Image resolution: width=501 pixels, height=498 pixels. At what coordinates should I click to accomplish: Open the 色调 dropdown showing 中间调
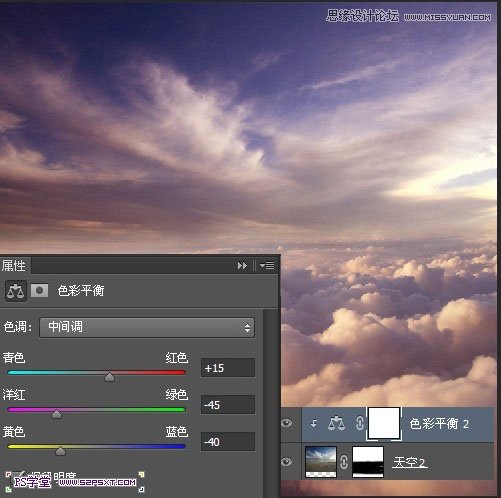coord(147,328)
